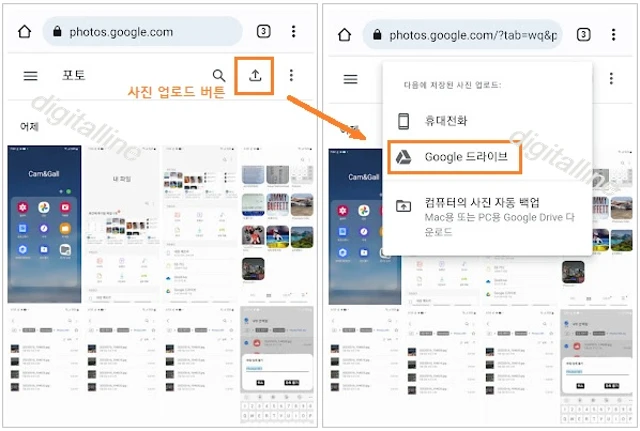Screen dimensions: 640x431
Task: Click lock icon in left address bar
Action: point(57,31)
